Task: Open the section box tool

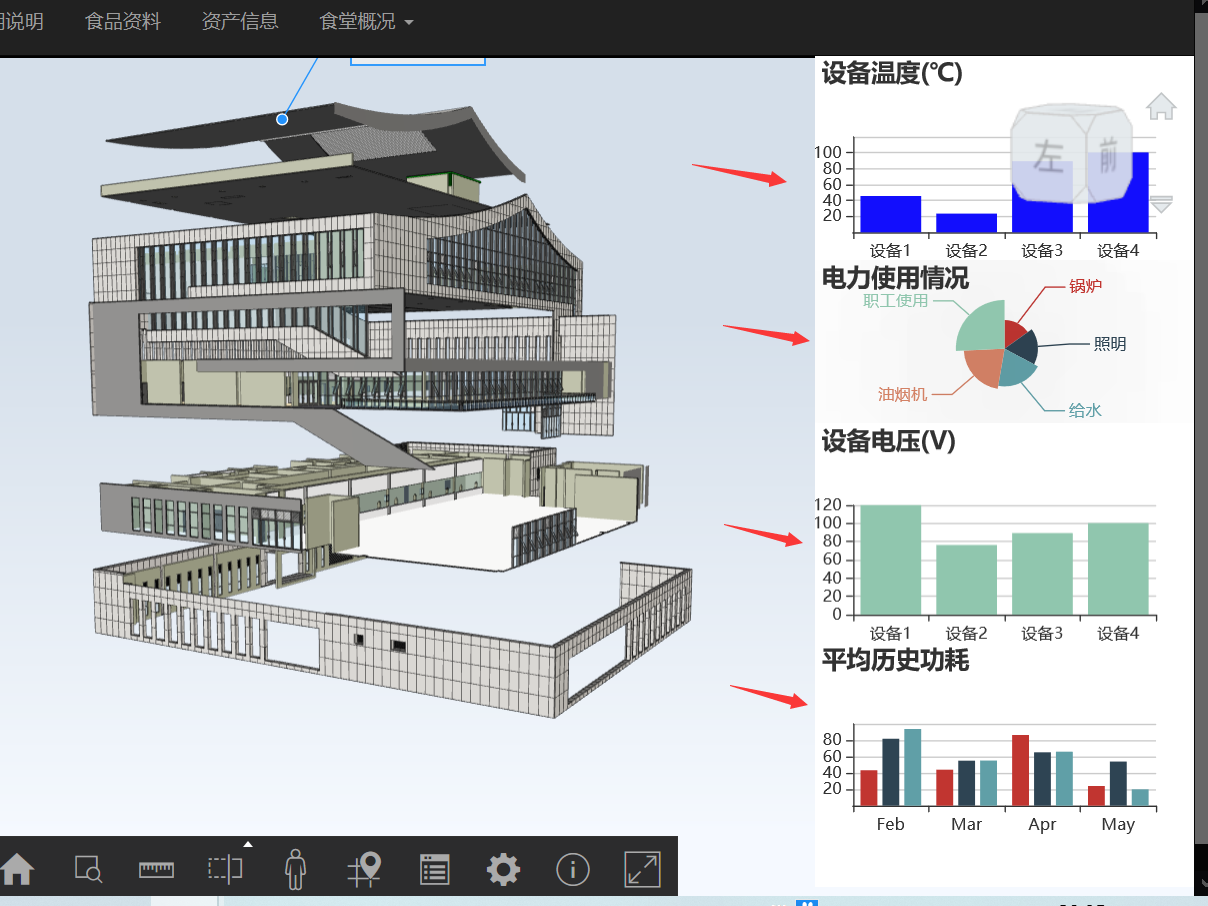Action: (x=225, y=869)
